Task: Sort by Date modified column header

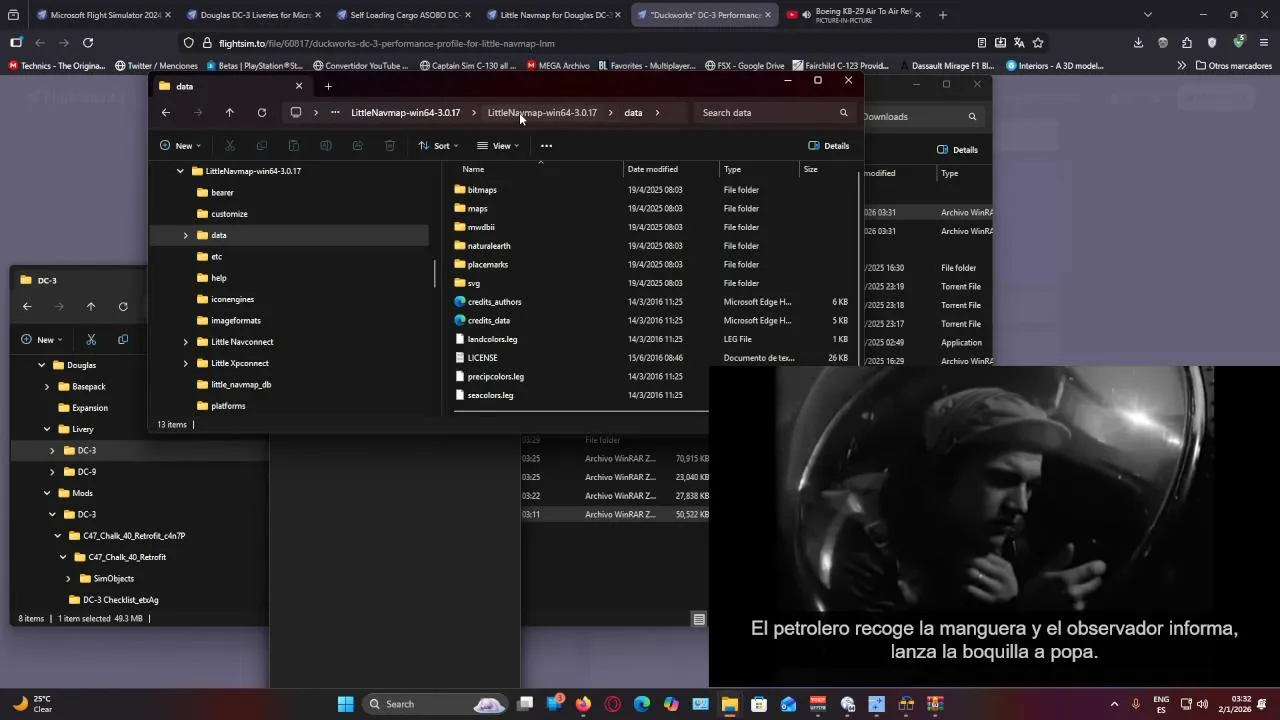Action: tap(653, 169)
